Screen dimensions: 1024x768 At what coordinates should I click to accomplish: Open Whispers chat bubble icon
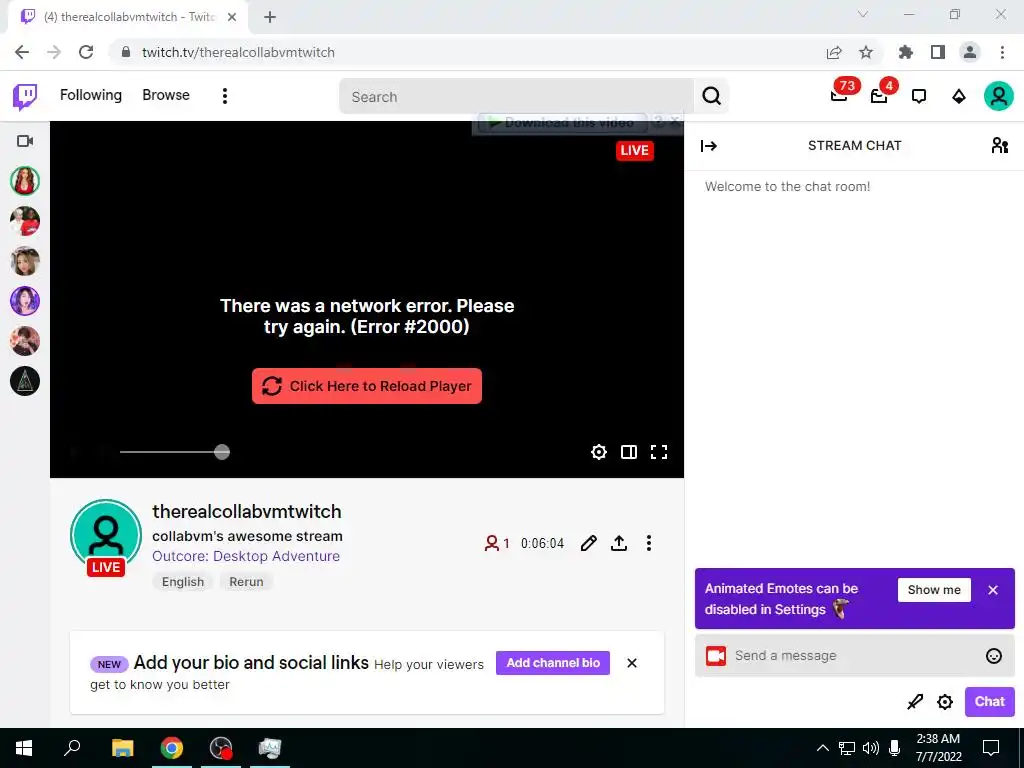pos(919,97)
